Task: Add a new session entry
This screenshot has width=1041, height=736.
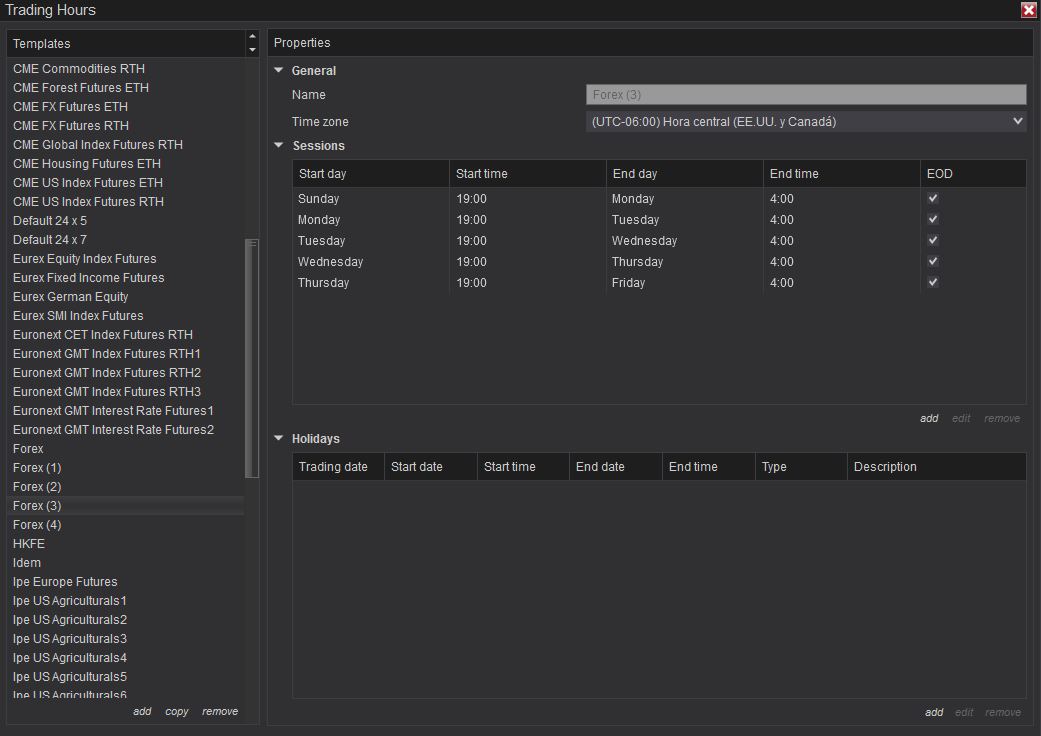Action: click(929, 419)
